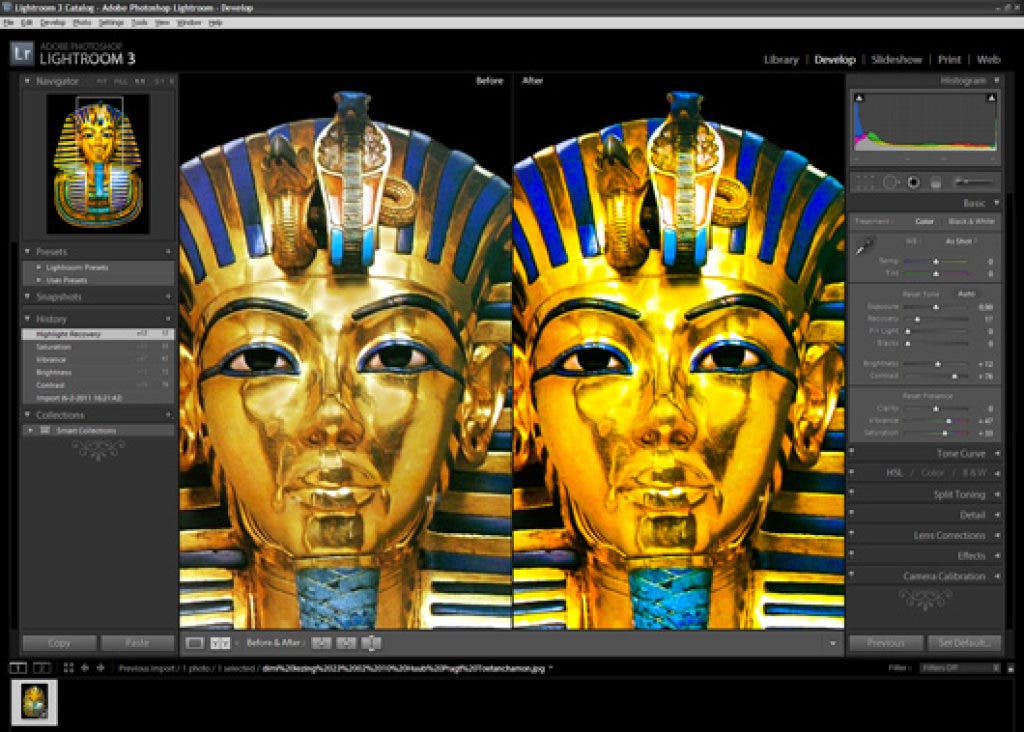Select the White Balance eyedropper tool

pos(864,247)
